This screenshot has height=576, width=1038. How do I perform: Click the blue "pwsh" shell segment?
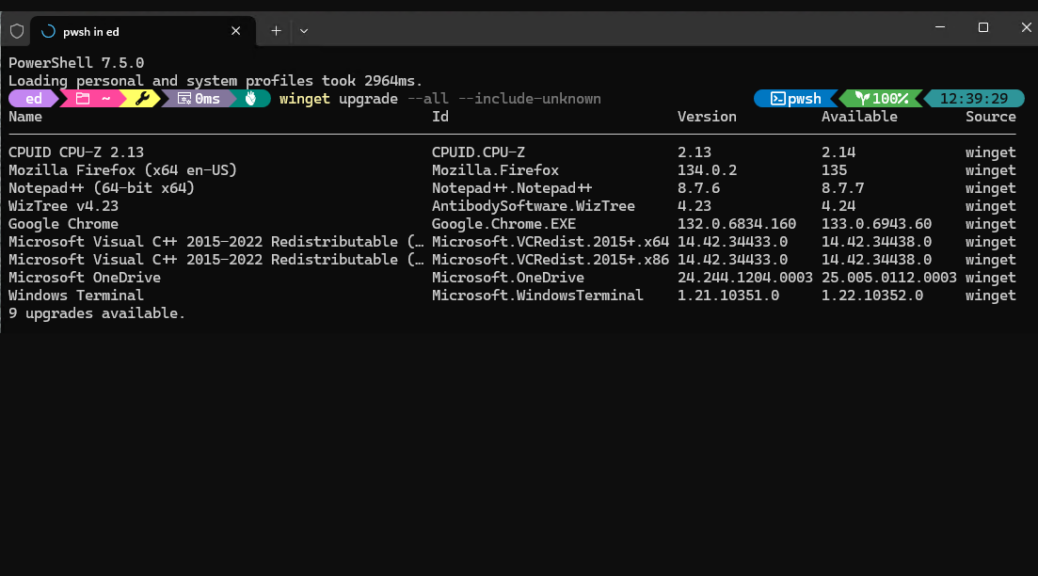[x=796, y=99]
